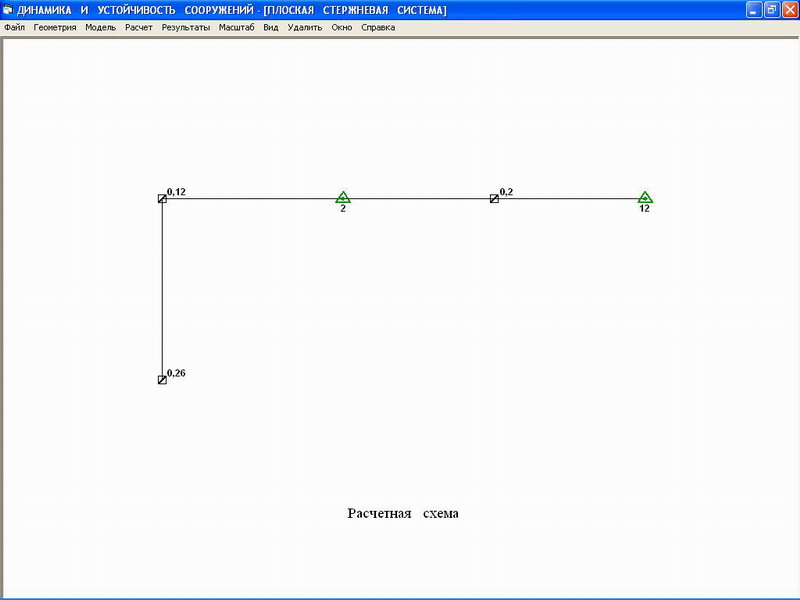Viewport: 800px width, 600px height.
Task: Click the support number 12 label
Action: click(644, 208)
